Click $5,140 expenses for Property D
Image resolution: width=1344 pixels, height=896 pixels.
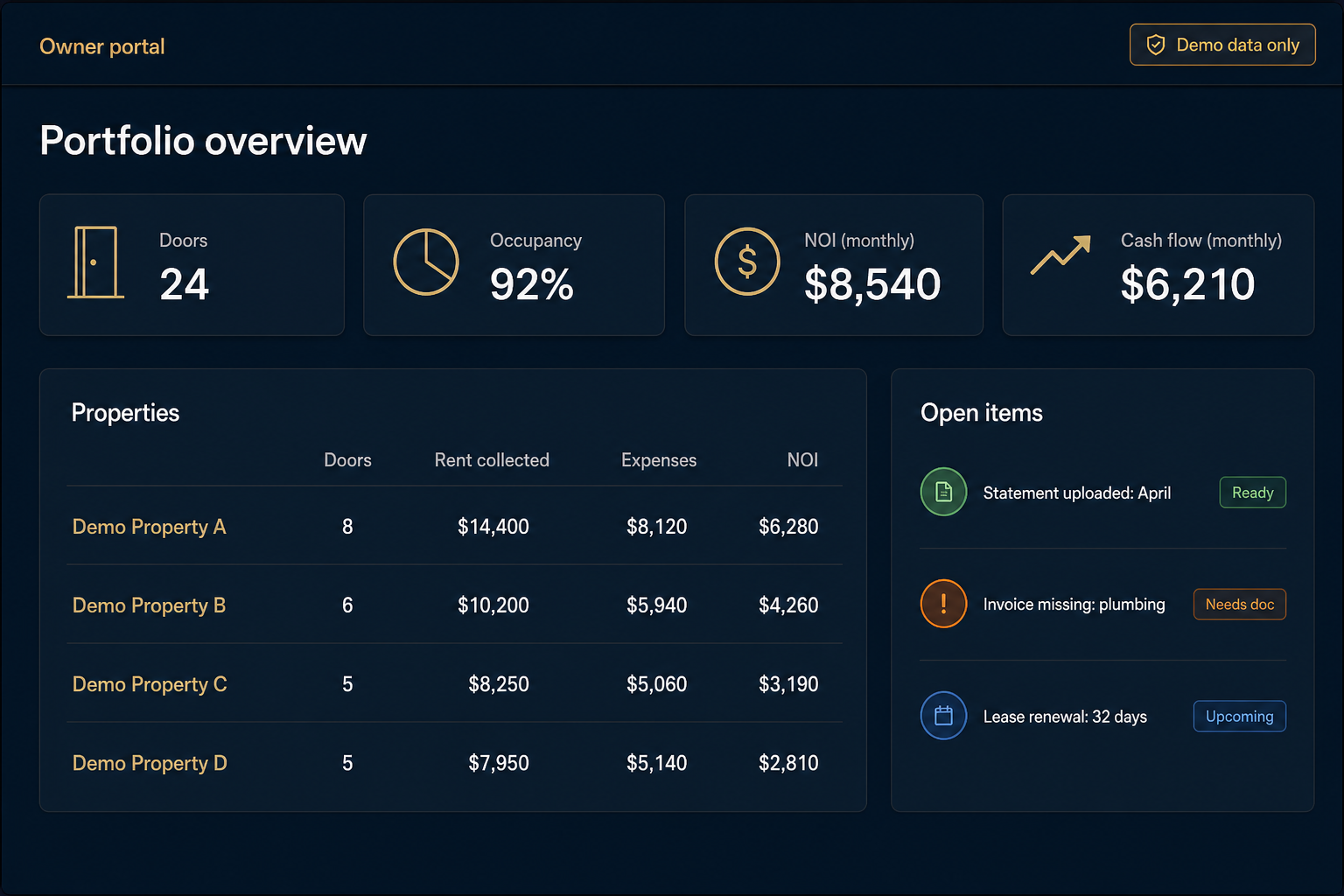(x=656, y=763)
